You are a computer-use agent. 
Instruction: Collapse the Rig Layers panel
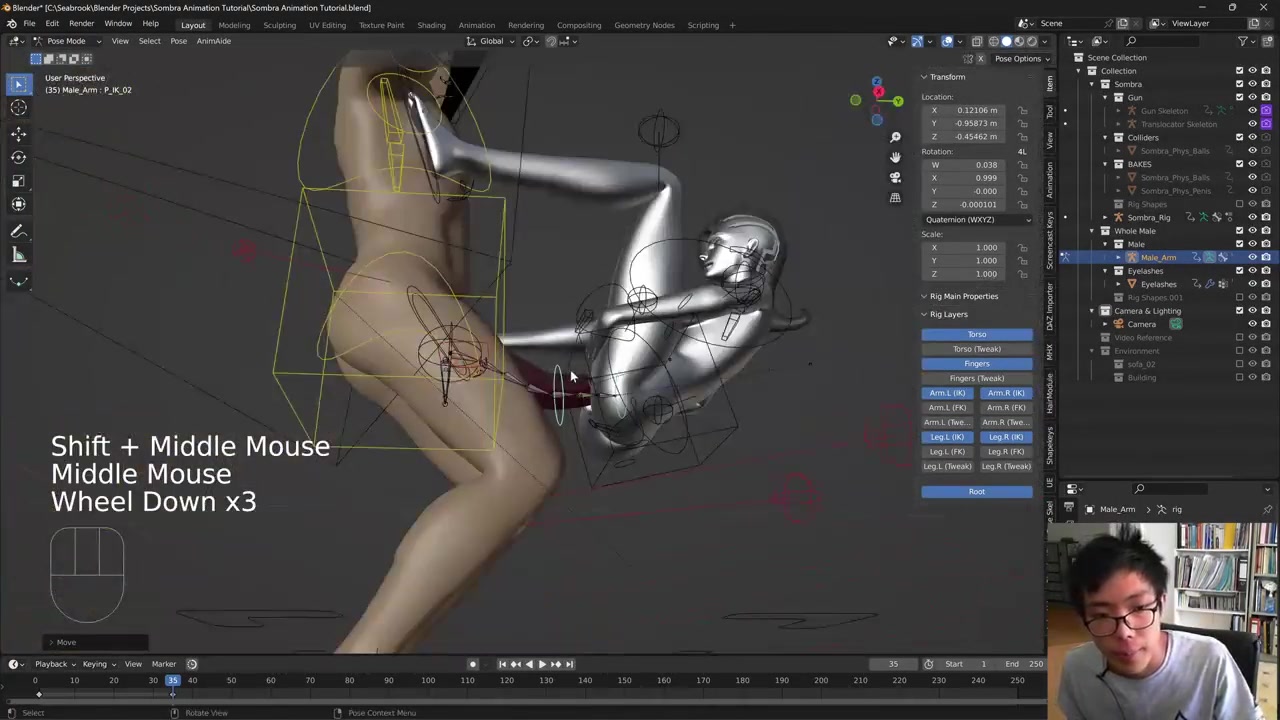(x=948, y=314)
